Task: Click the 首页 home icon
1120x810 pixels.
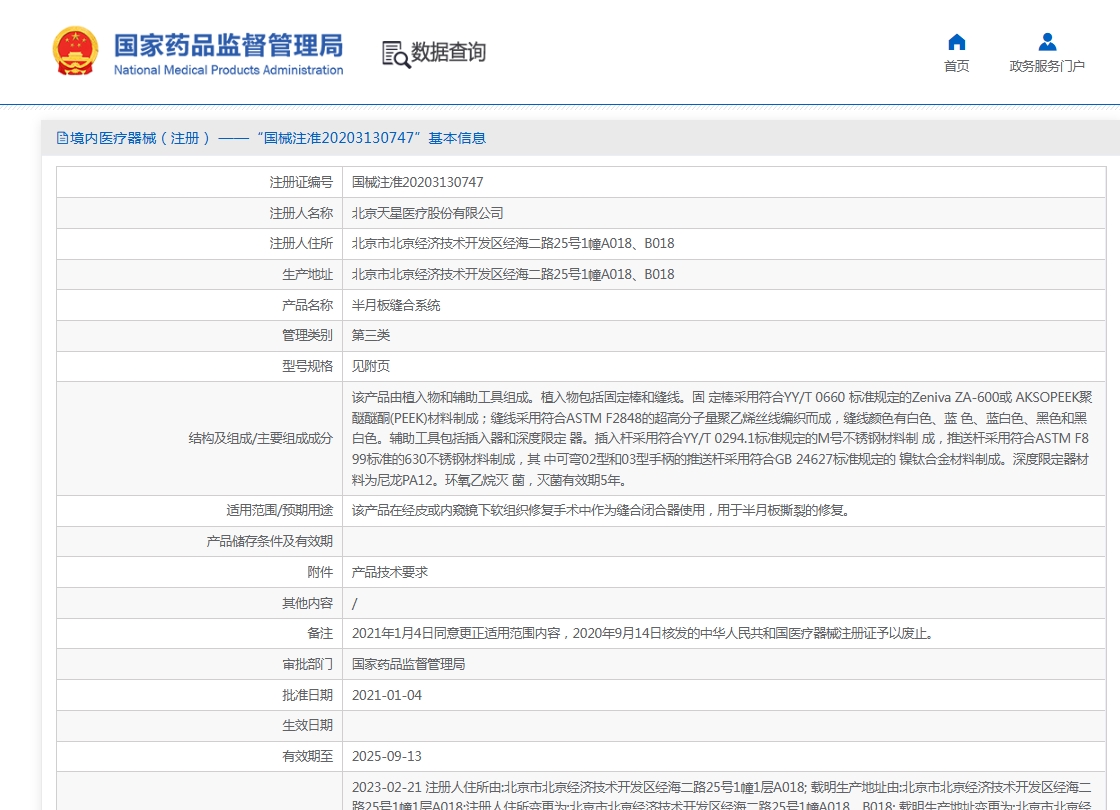Action: pos(956,42)
